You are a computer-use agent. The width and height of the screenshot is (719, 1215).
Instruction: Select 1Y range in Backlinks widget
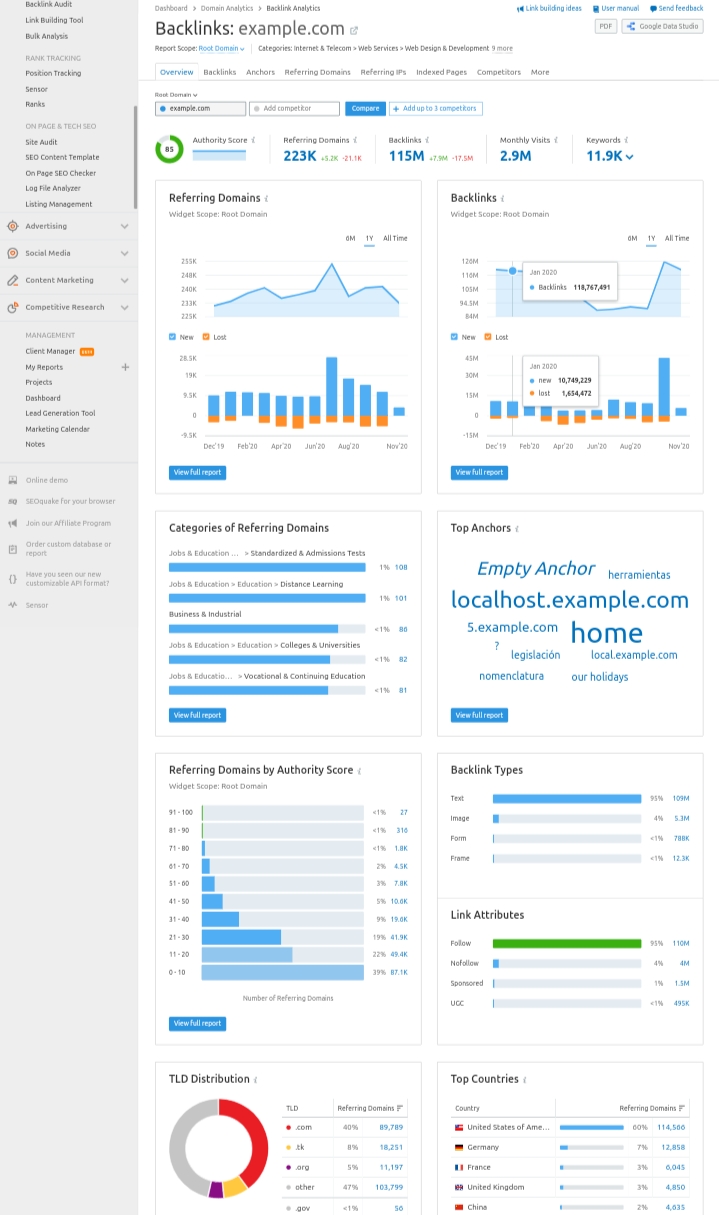click(651, 238)
